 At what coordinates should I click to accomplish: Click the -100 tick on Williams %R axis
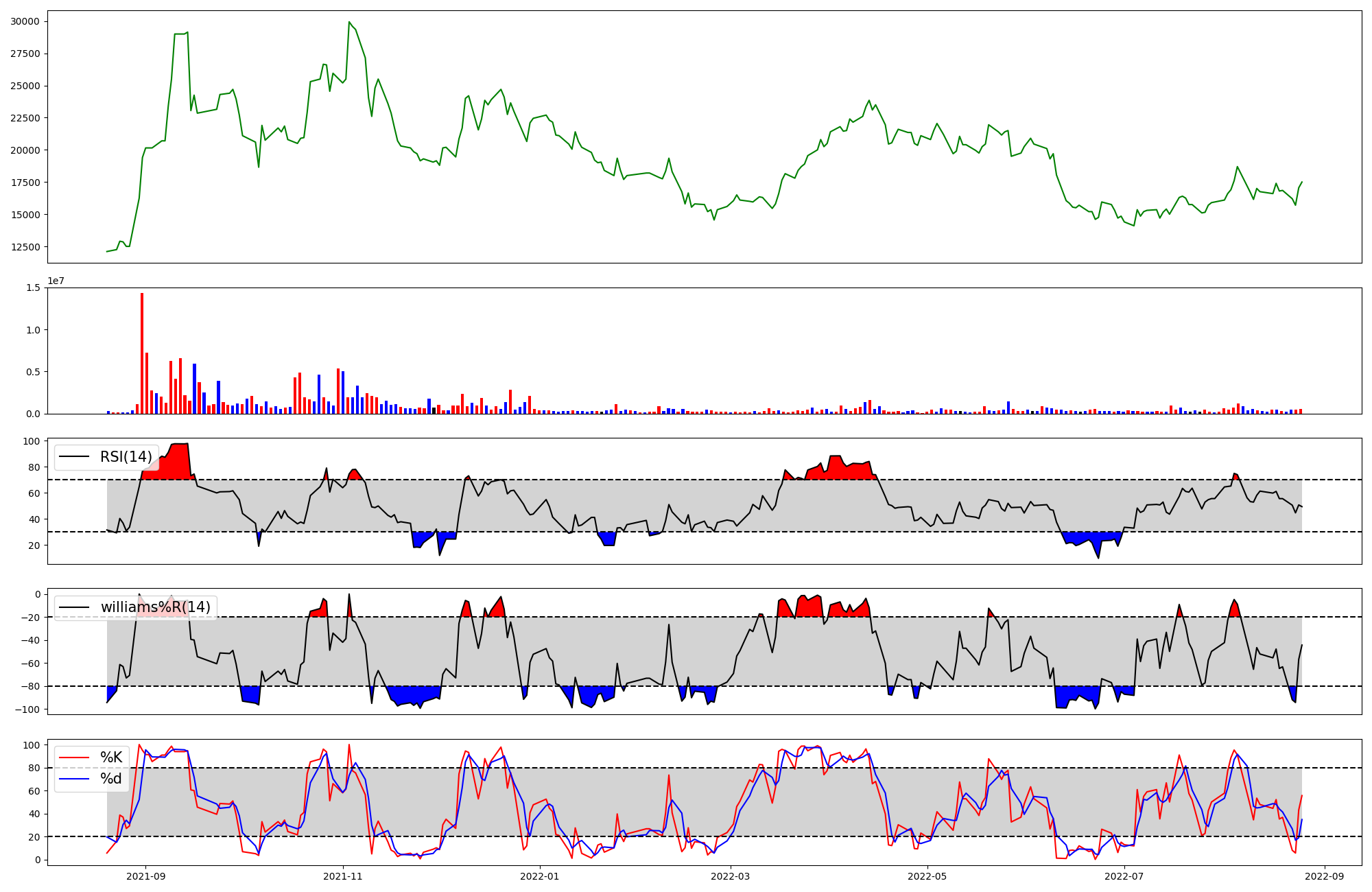[27, 709]
